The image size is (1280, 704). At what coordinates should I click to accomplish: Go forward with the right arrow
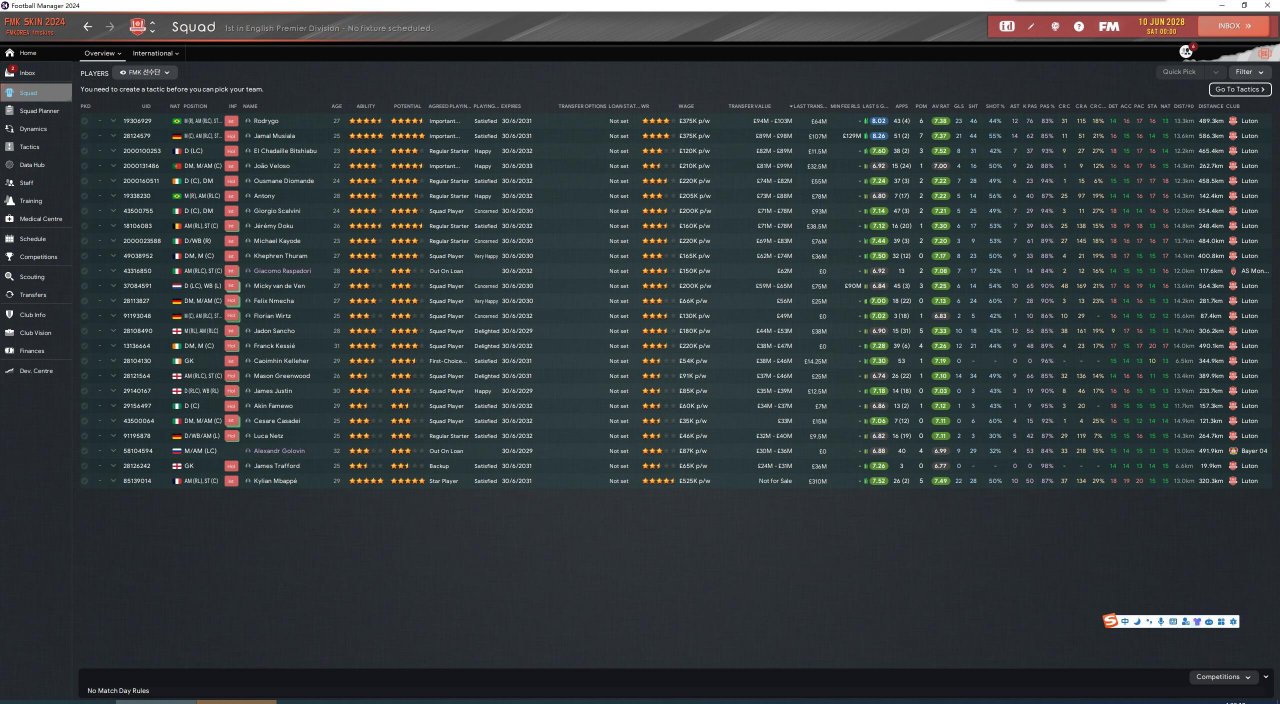(110, 27)
